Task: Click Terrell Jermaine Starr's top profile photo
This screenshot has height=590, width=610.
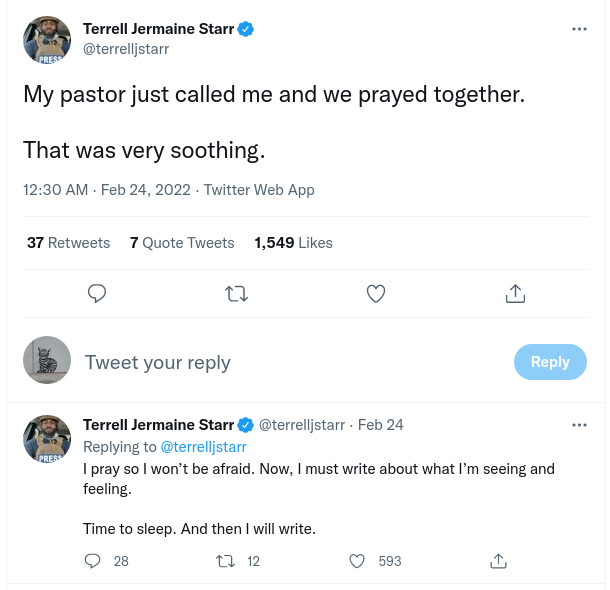Action: coord(47,40)
